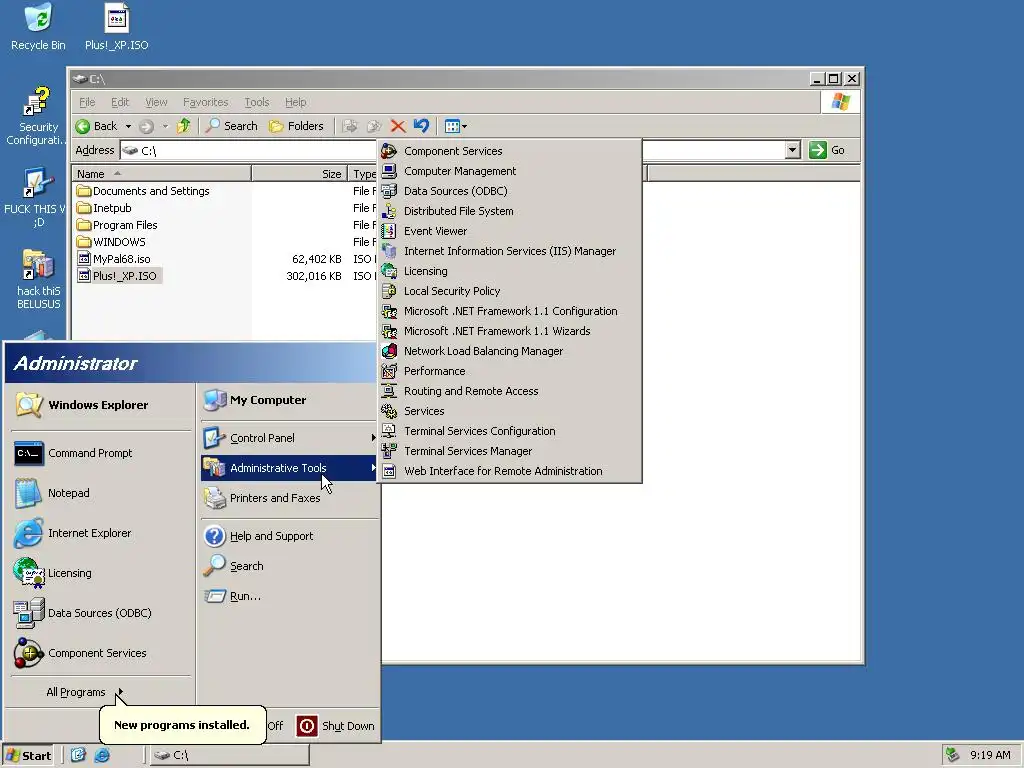Click the C:\ taskbar button
Screen dimensions: 1024x768
click(230, 755)
